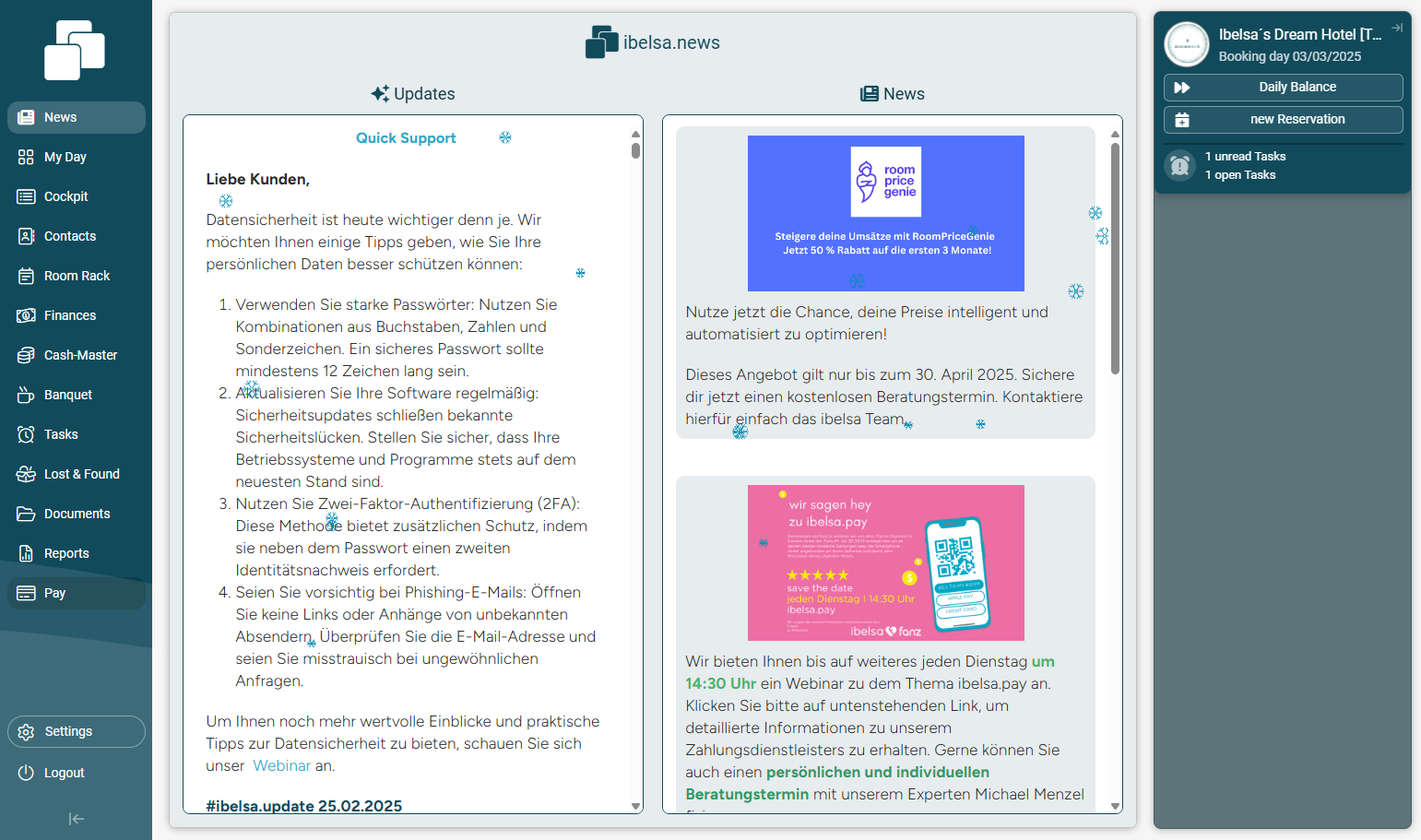Click Updates panel scroll up arrow
The height and width of the screenshot is (840, 1421).
[636, 134]
